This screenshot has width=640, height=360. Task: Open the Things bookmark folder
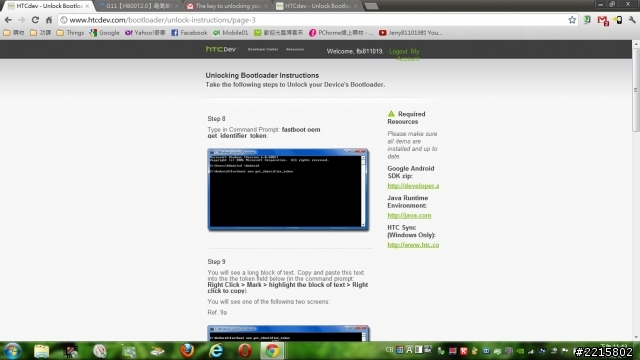(x=70, y=33)
